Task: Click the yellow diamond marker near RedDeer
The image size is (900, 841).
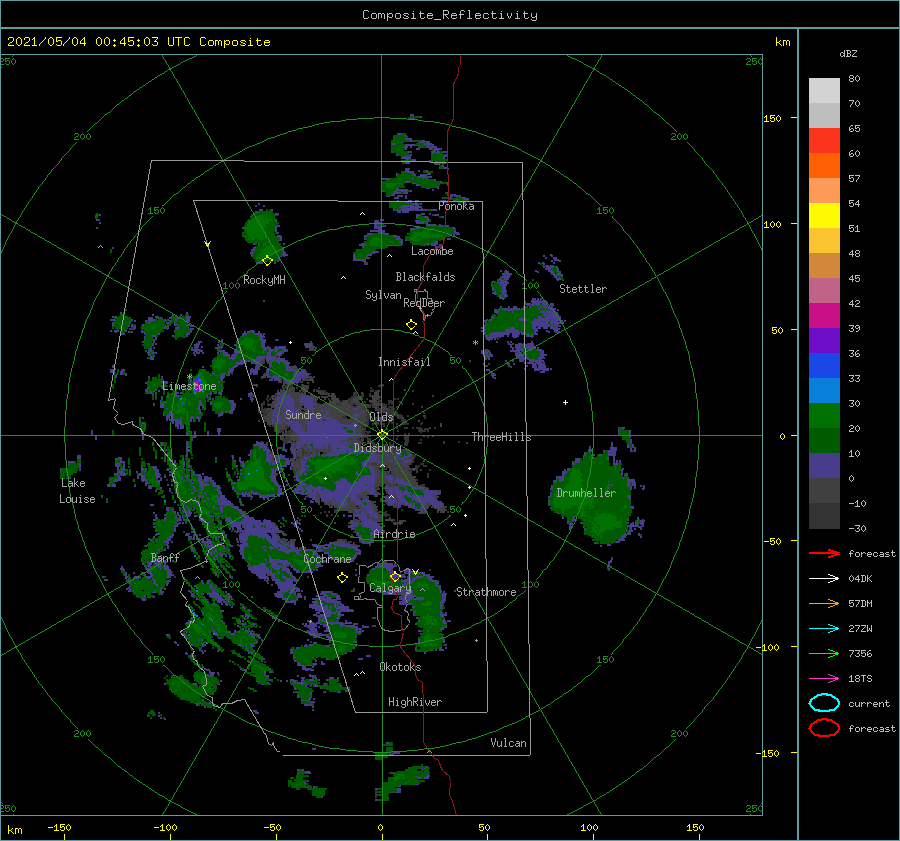Action: [x=412, y=325]
